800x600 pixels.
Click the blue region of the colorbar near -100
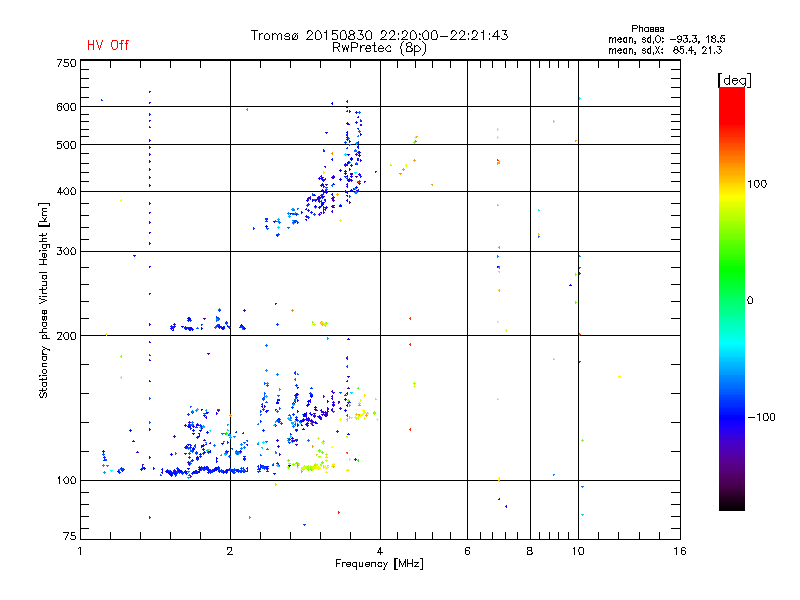point(732,416)
